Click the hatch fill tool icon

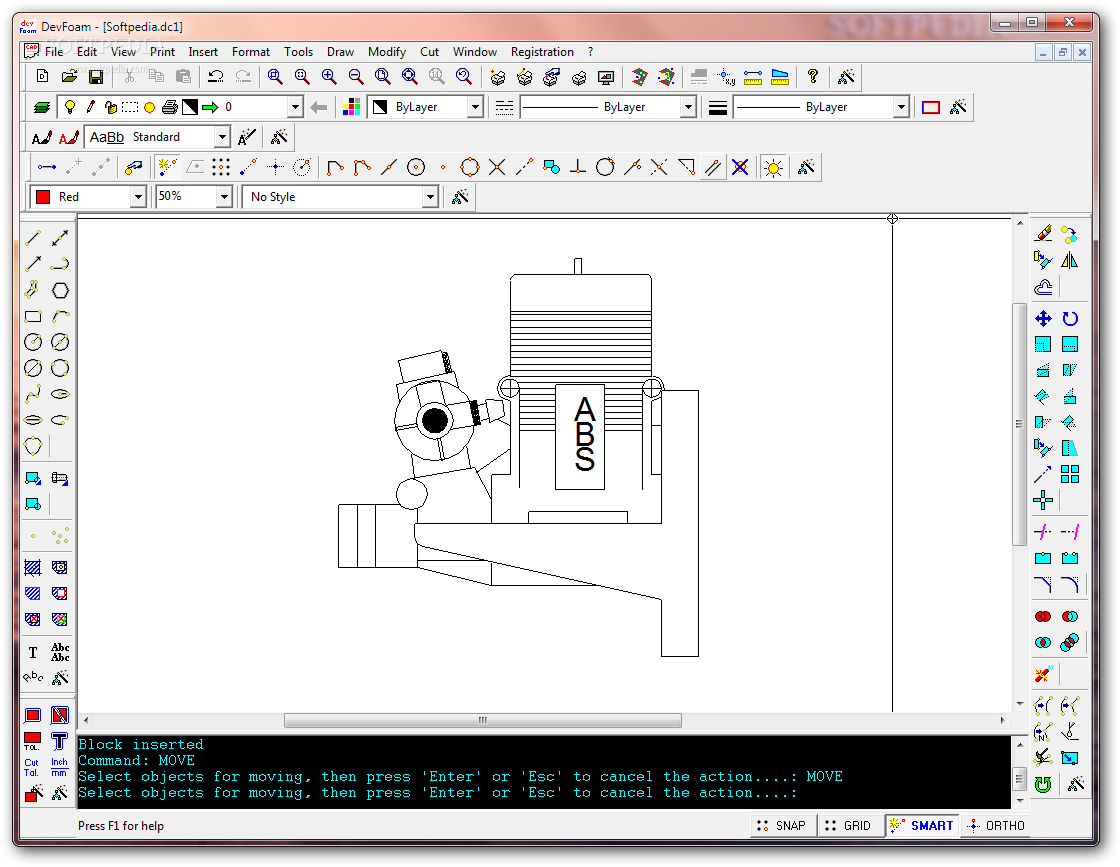point(33,568)
